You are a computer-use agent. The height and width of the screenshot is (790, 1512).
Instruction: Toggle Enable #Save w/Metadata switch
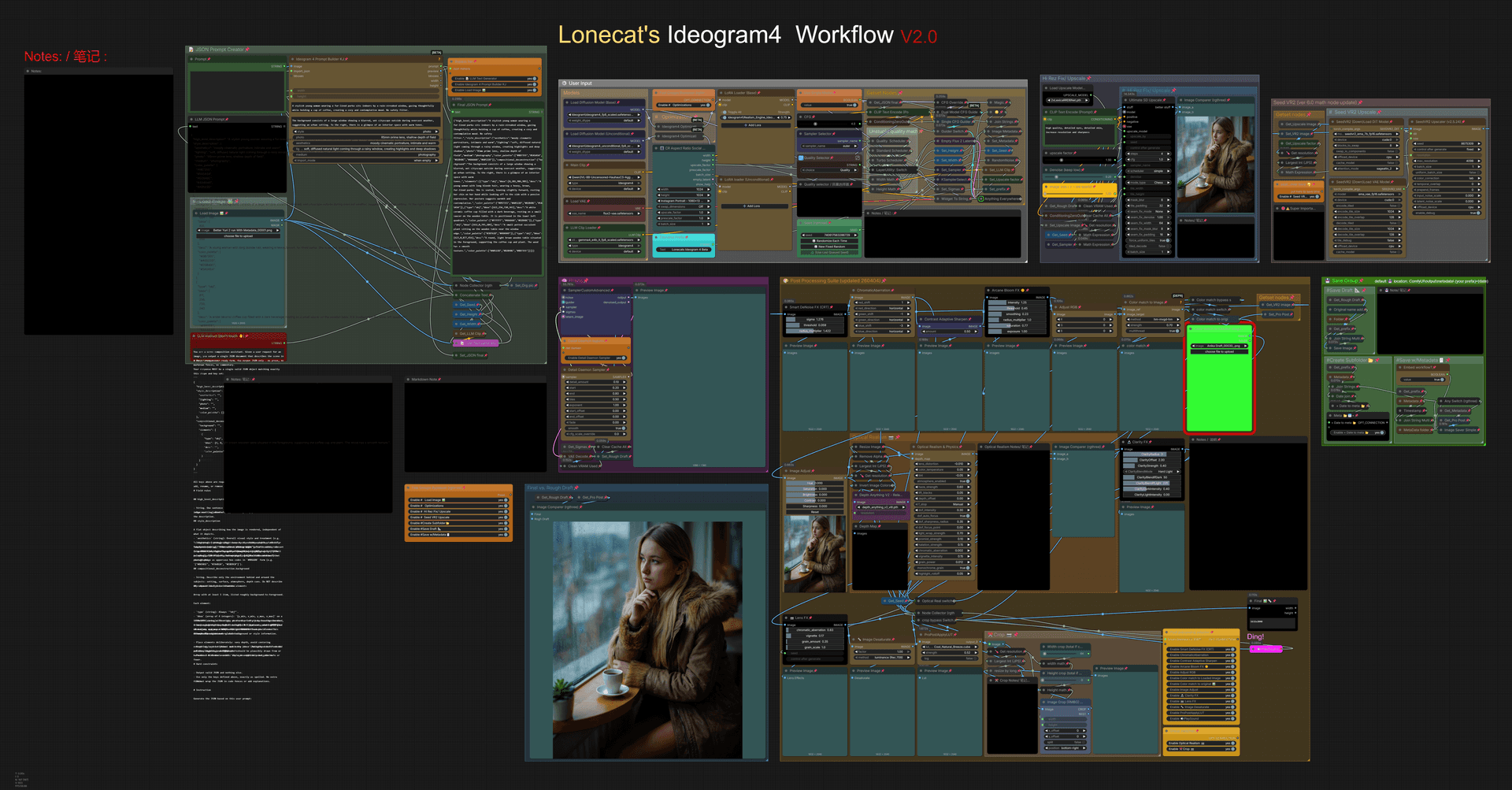point(458,535)
